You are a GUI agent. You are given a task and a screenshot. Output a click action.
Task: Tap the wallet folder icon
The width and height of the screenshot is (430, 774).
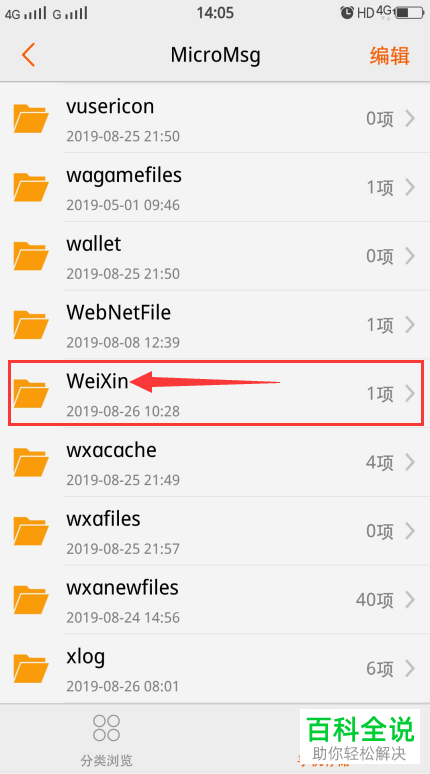pos(31,256)
